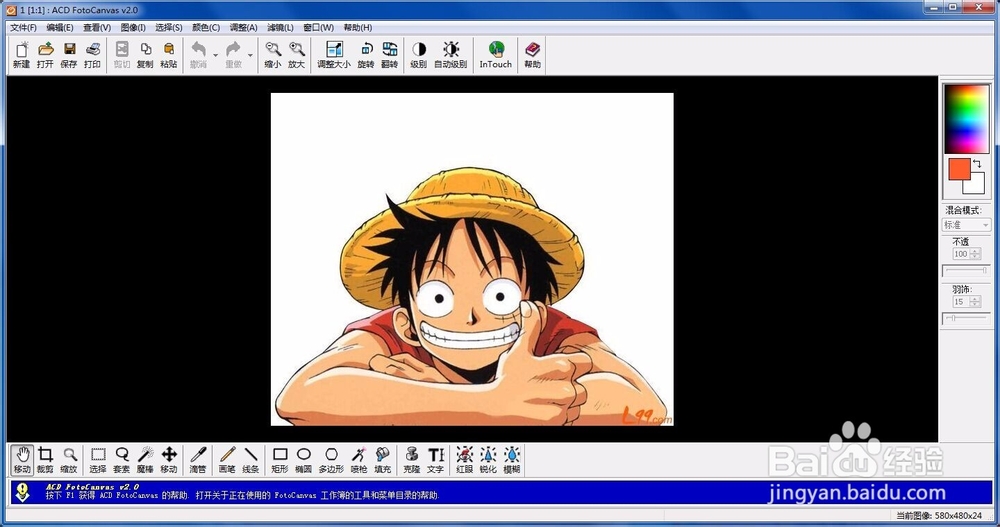
Task: Open the 文件(F) menu
Action: point(23,27)
